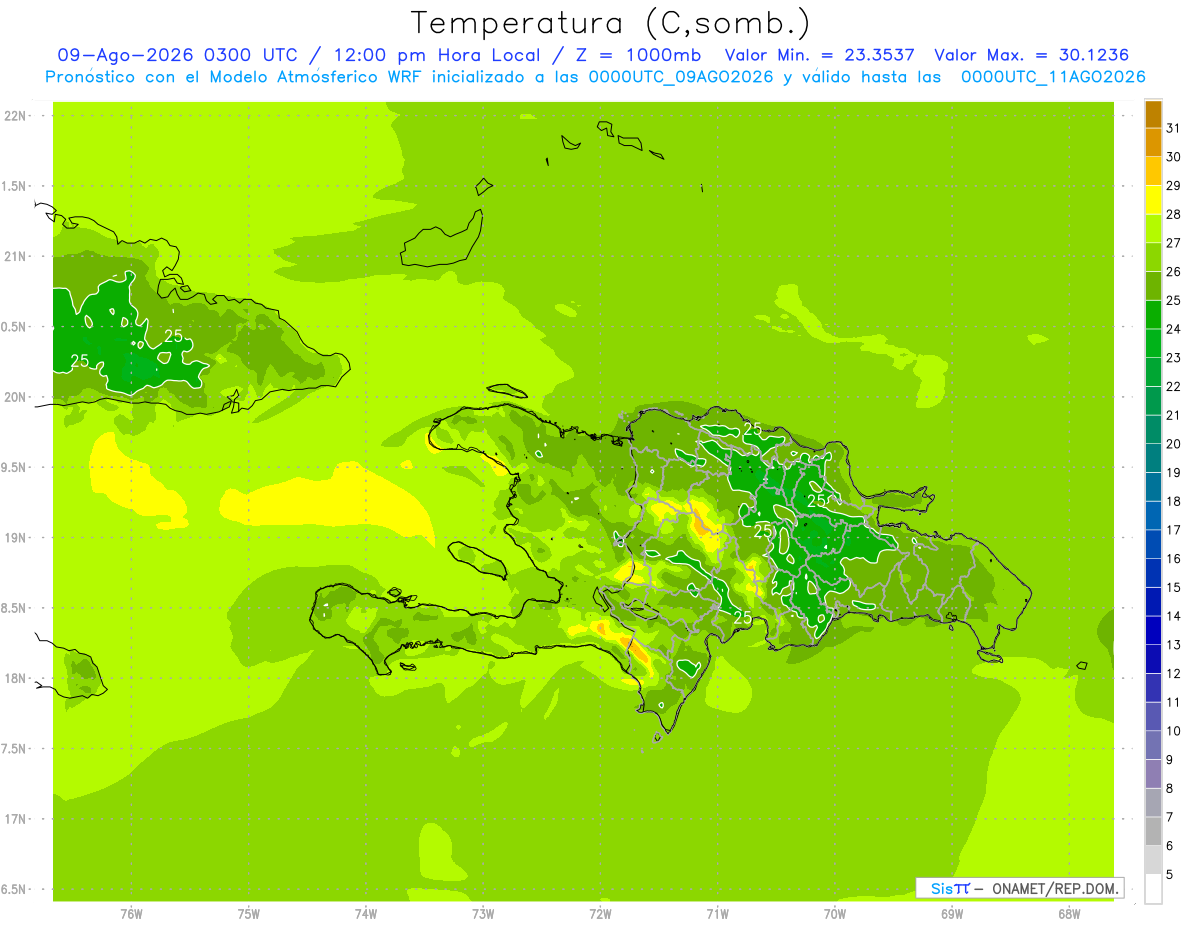Viewport: 1200px width, 927px height.
Task: Click the orange legend swatch between 30 and 31
Action: coord(1153,143)
